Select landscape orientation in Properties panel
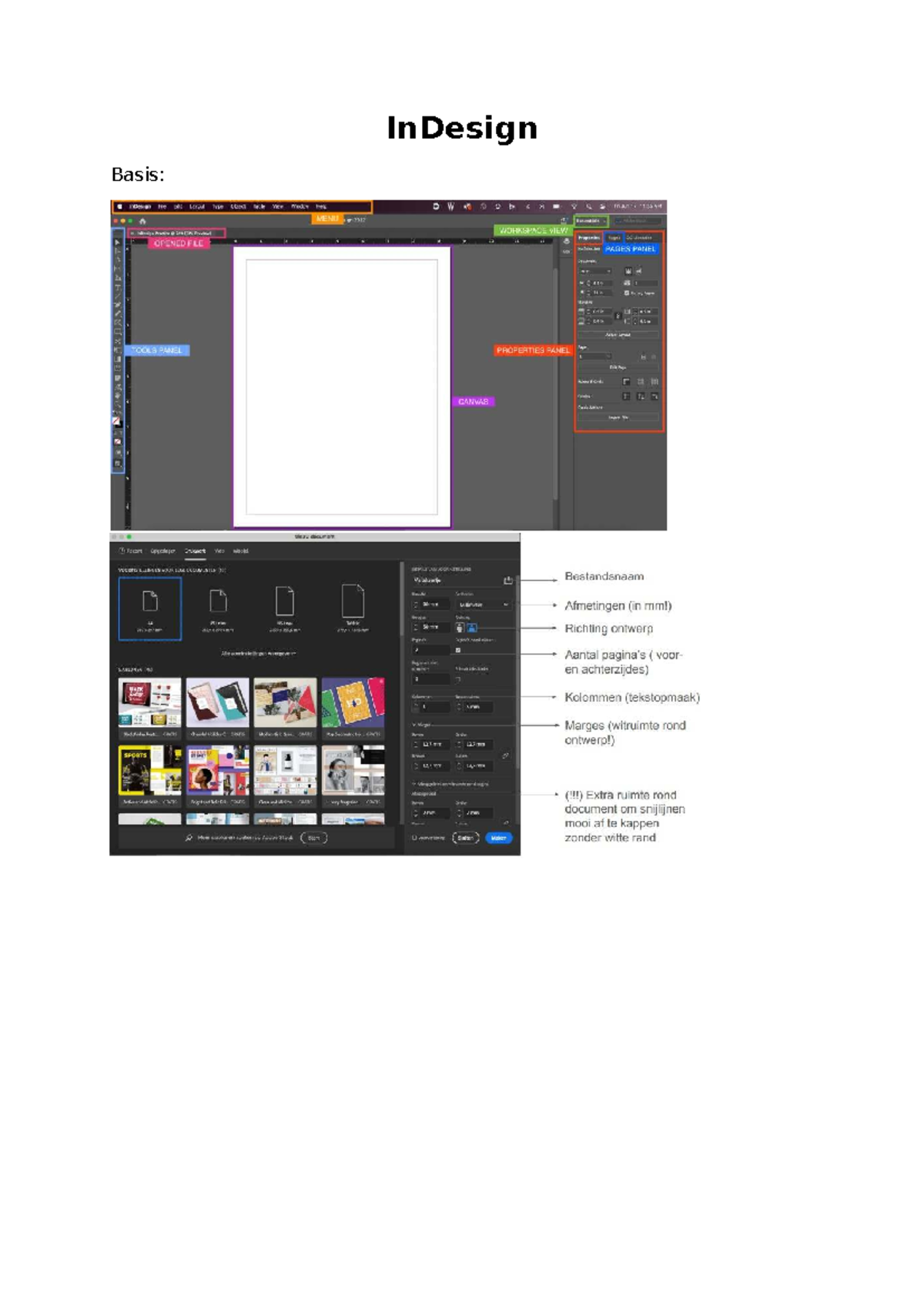This screenshot has height=1306, width=924. [639, 271]
